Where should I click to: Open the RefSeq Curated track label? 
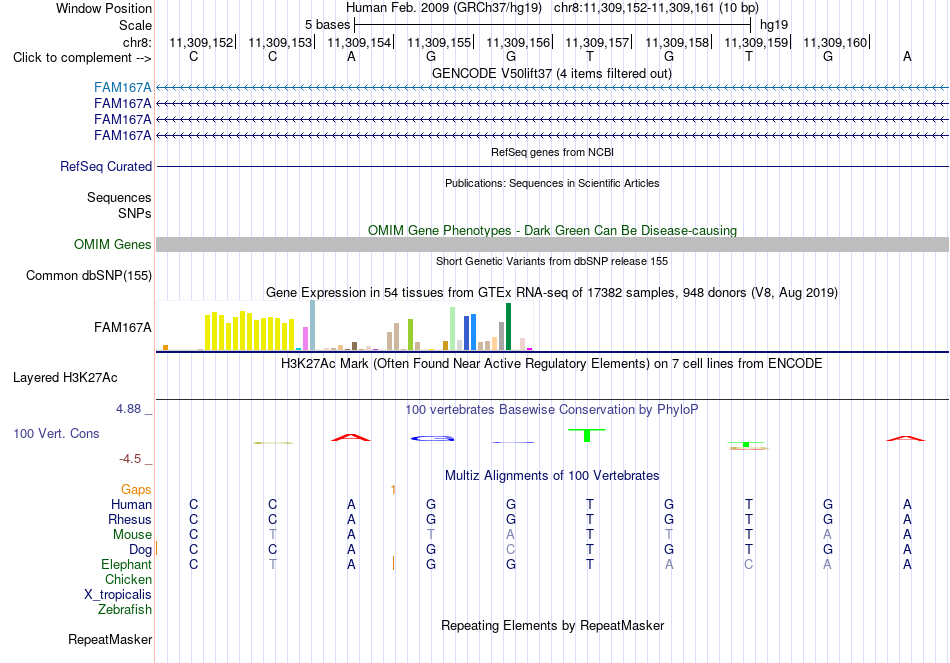pos(105,166)
